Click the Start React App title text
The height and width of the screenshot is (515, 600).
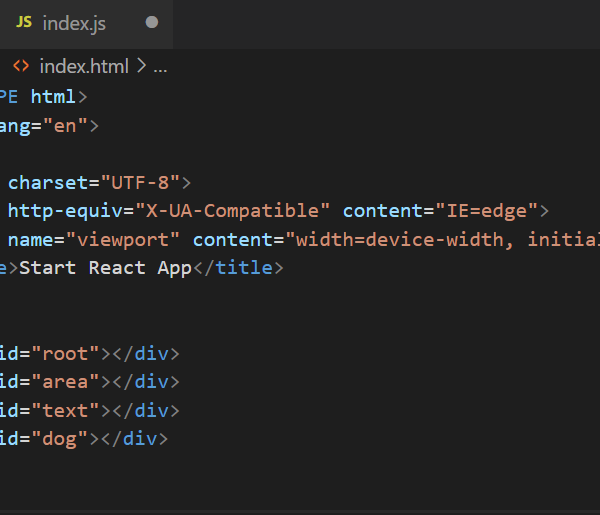click(x=107, y=268)
